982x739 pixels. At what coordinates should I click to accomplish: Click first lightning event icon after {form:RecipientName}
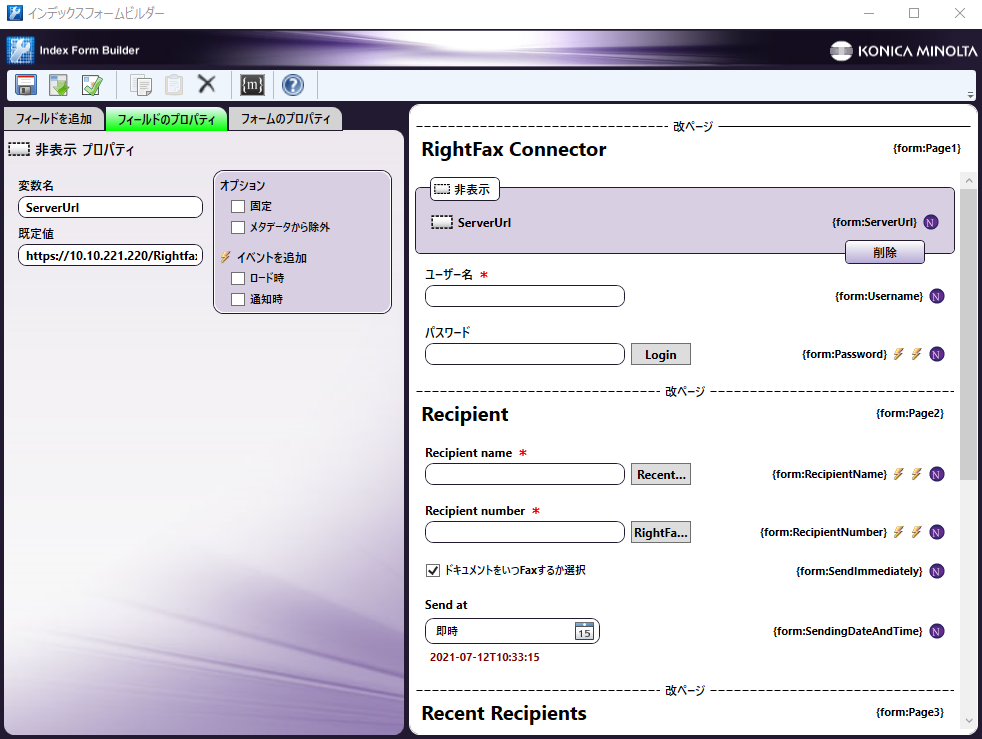coord(899,474)
